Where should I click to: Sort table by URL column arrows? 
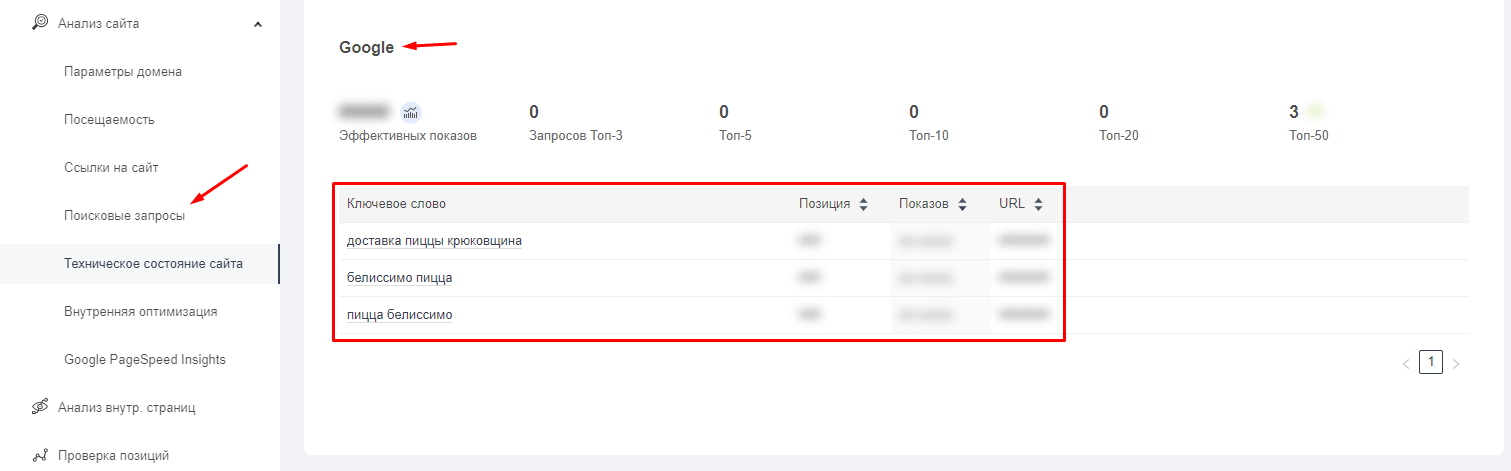pos(1038,204)
